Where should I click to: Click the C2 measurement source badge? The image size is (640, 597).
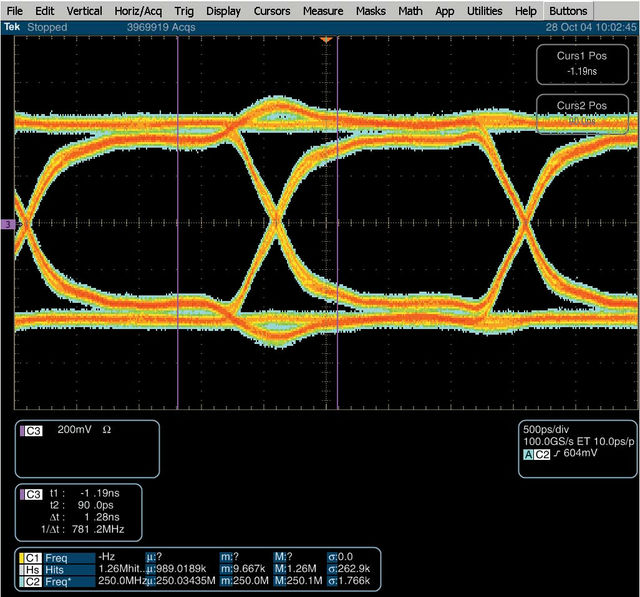click(31, 581)
